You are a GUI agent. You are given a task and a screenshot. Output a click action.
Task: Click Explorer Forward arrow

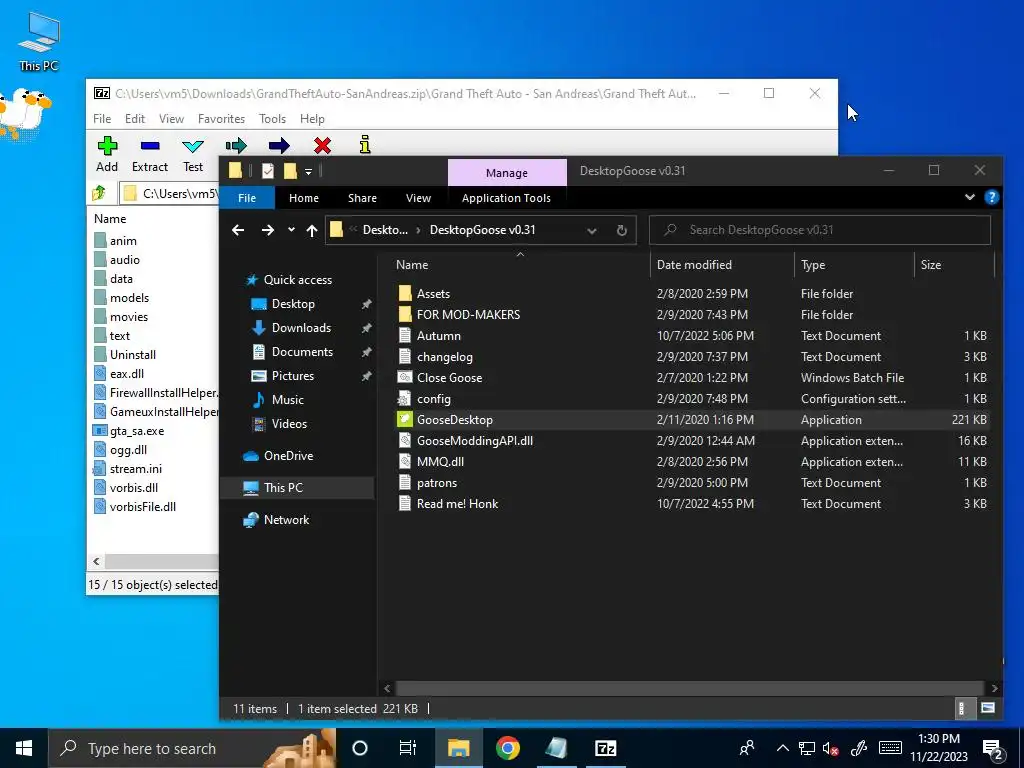268,230
